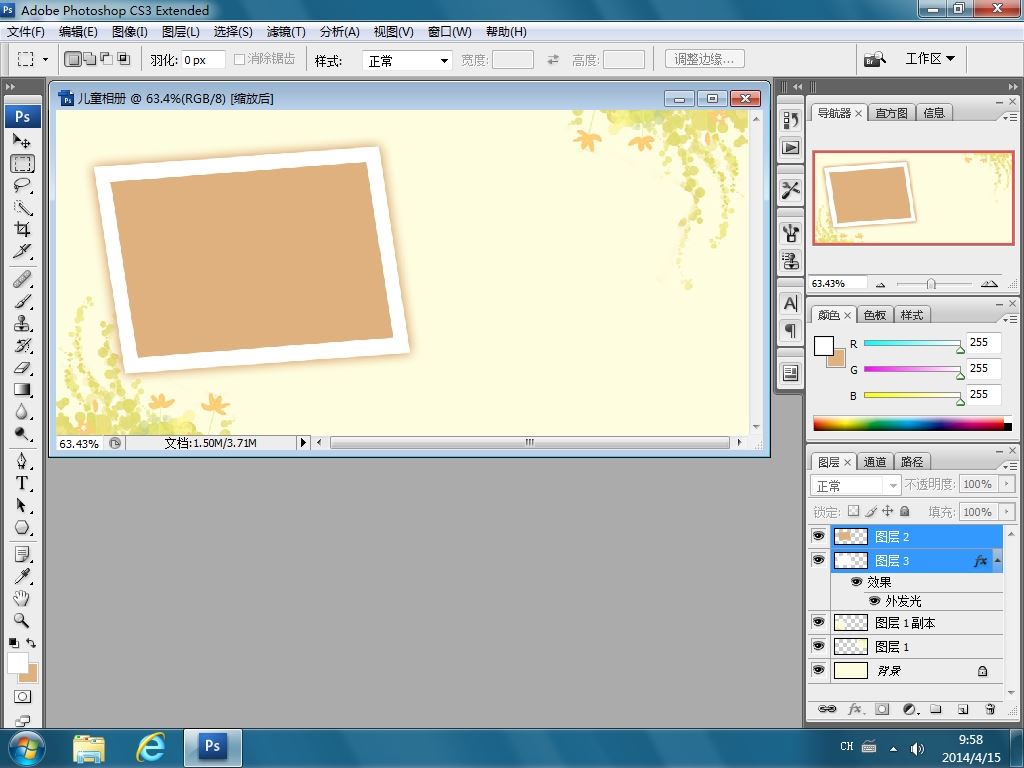Switch to the 直方图 tab
Screen dimensions: 1024x768
[891, 113]
